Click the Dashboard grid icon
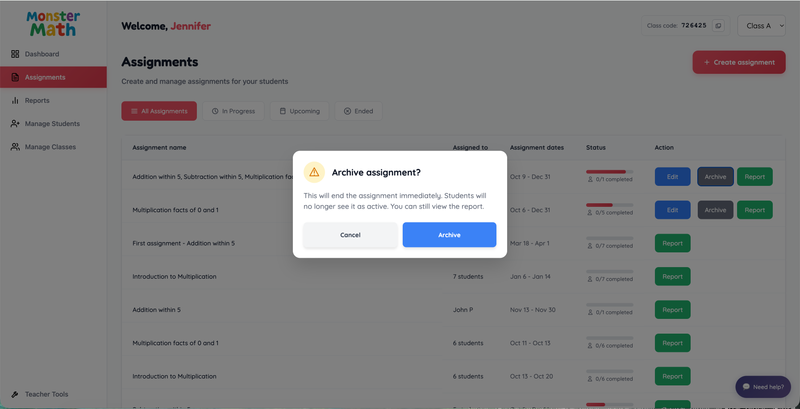 pyautogui.click(x=15, y=54)
